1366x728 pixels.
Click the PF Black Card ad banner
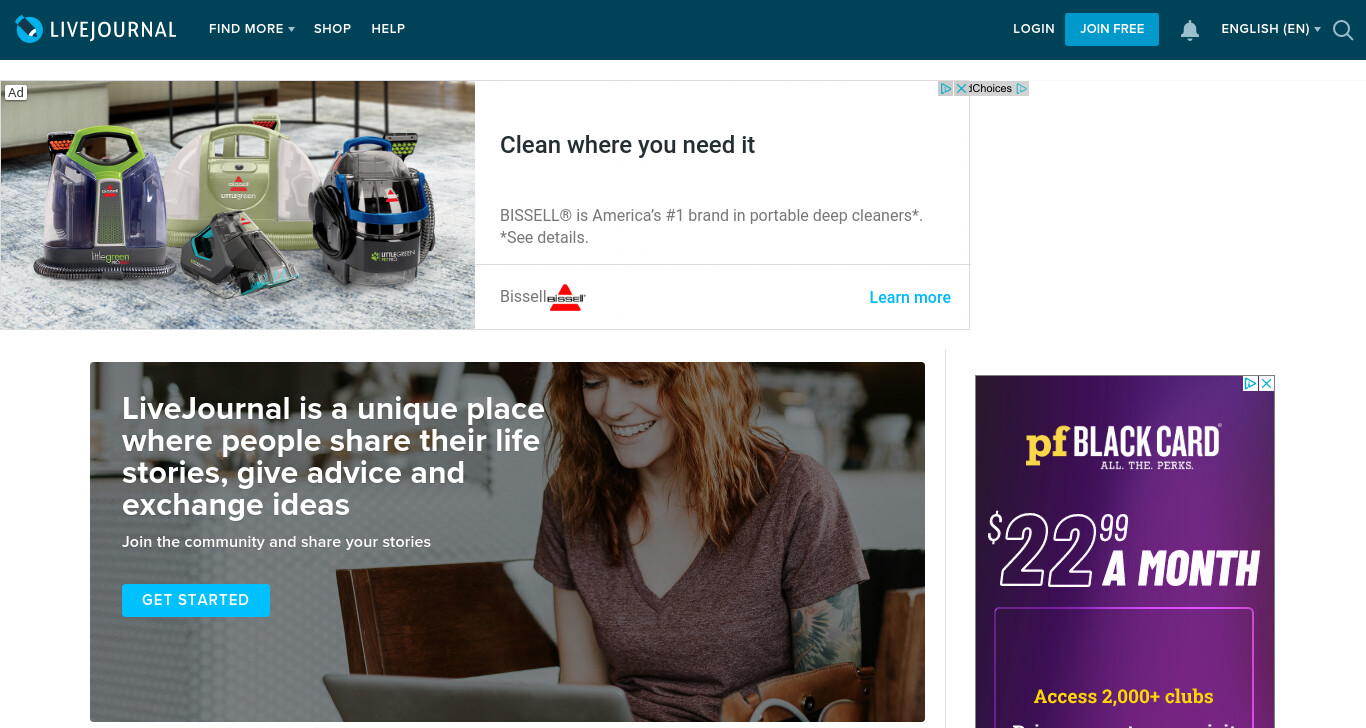1125,552
